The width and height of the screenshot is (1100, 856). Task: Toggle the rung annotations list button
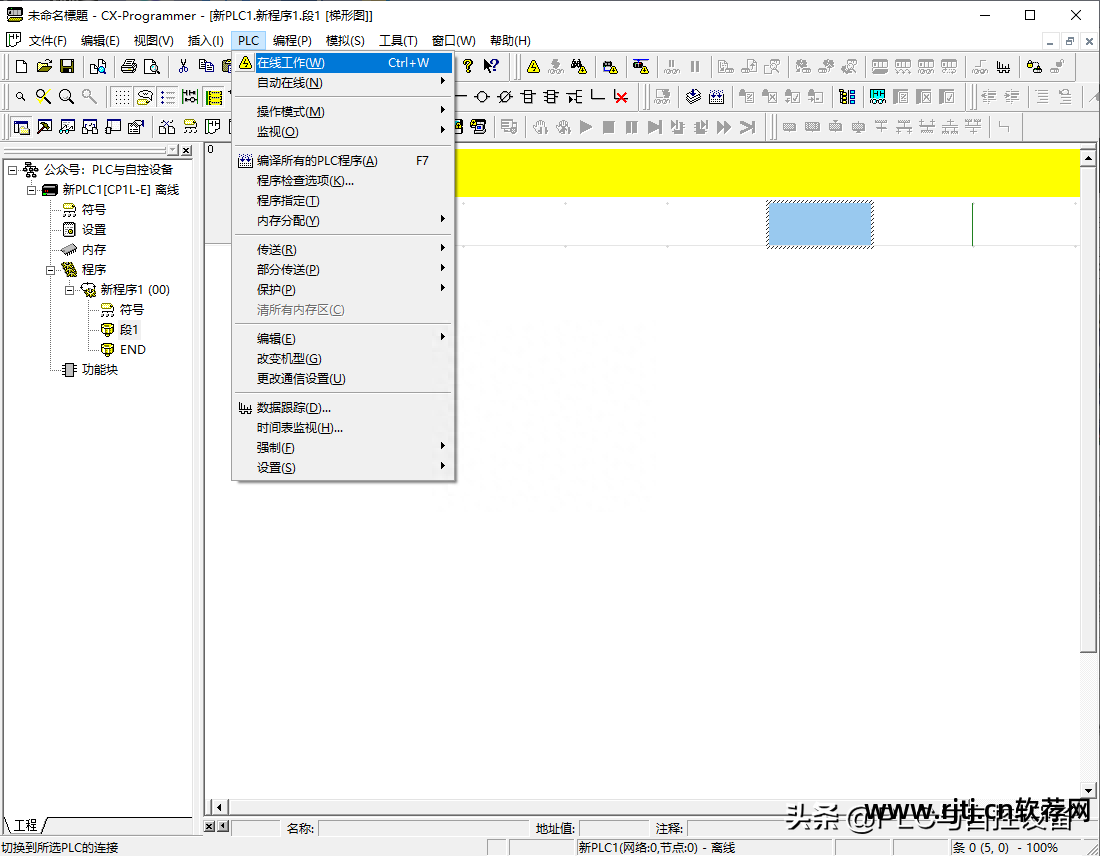click(167, 97)
